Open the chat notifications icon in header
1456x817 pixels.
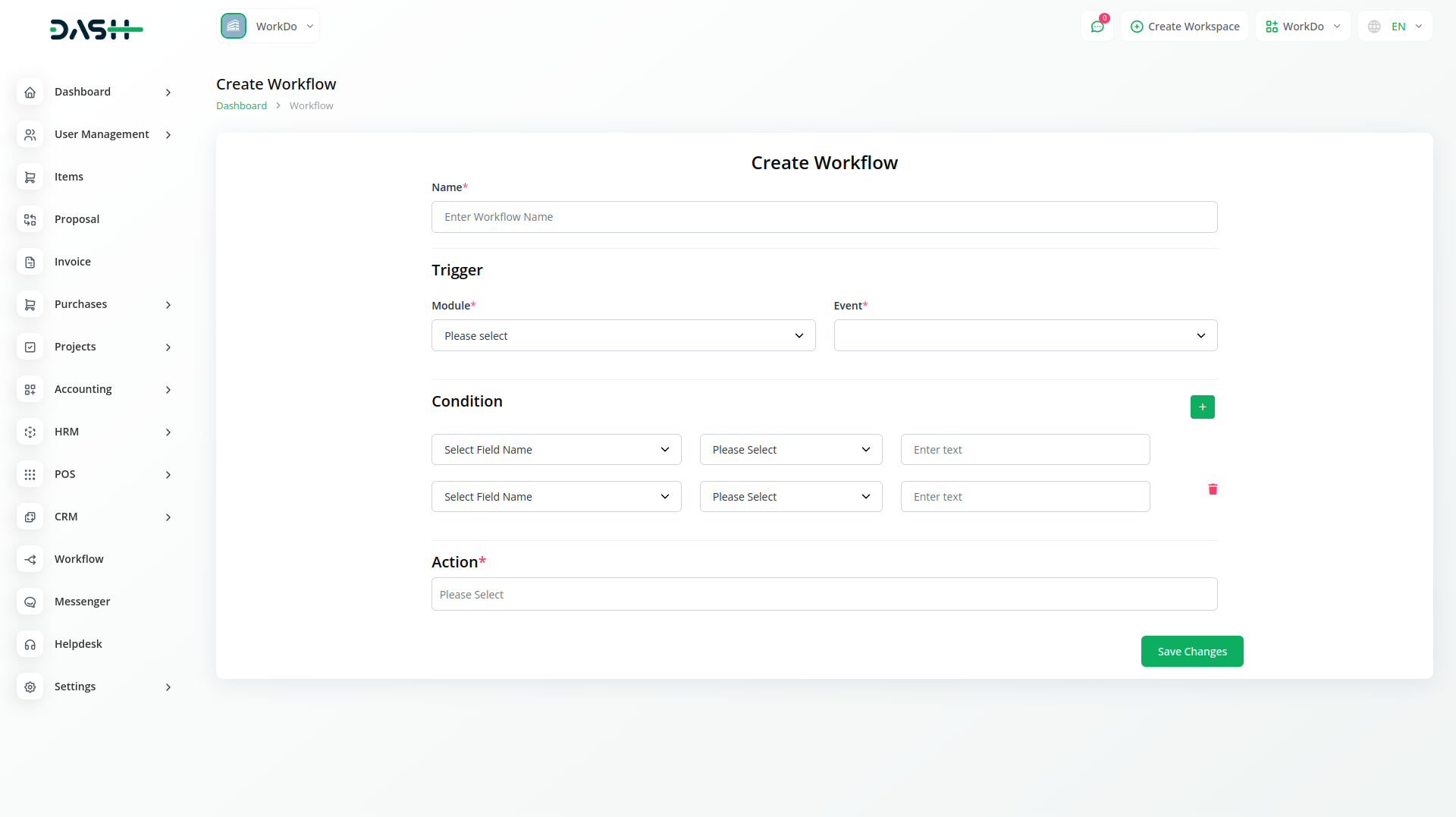click(1097, 27)
